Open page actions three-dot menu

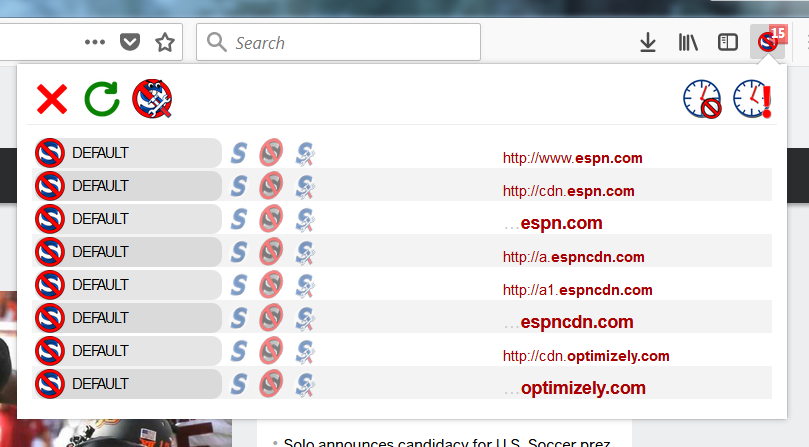click(x=95, y=42)
